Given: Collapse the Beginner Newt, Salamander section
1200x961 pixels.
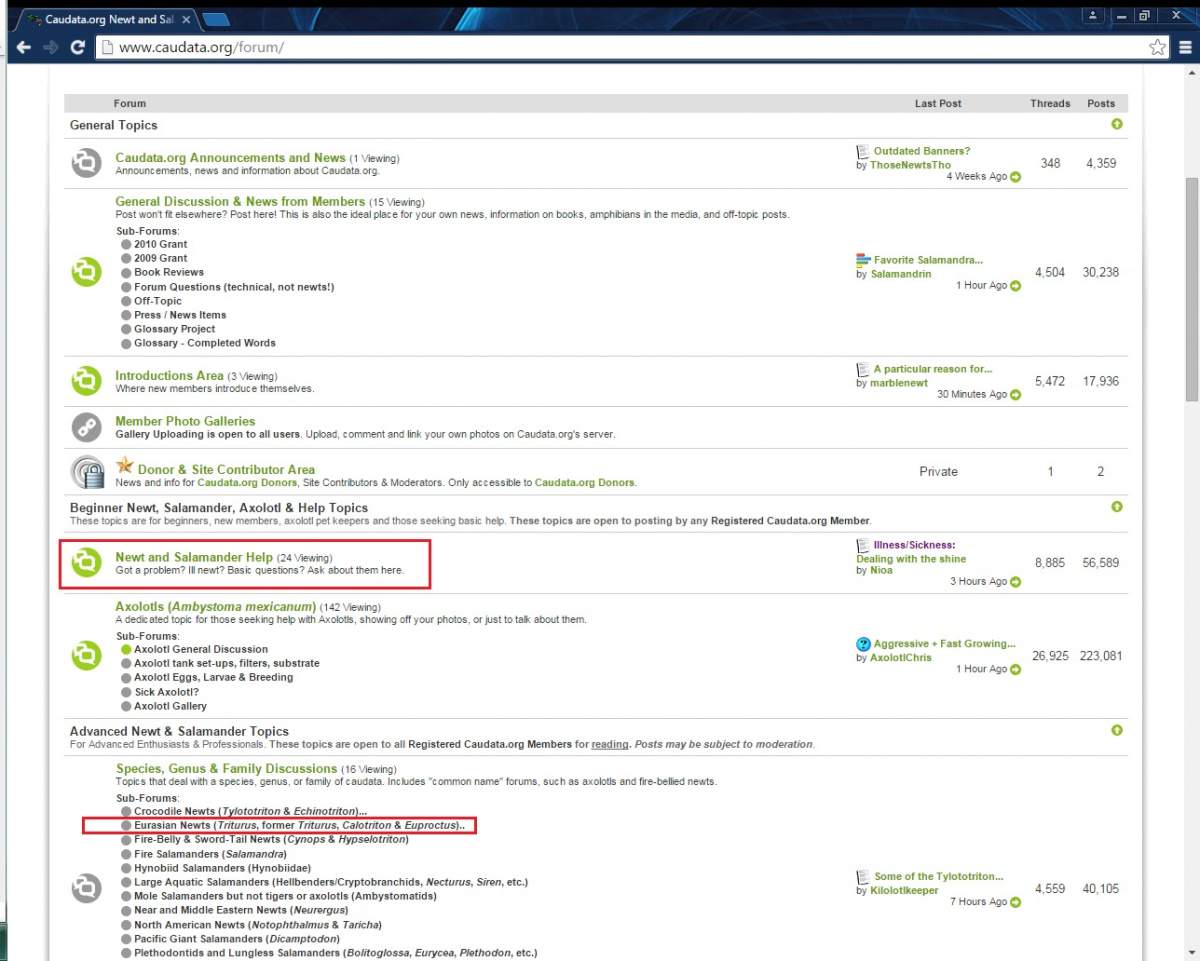Looking at the screenshot, I should click(x=1117, y=507).
